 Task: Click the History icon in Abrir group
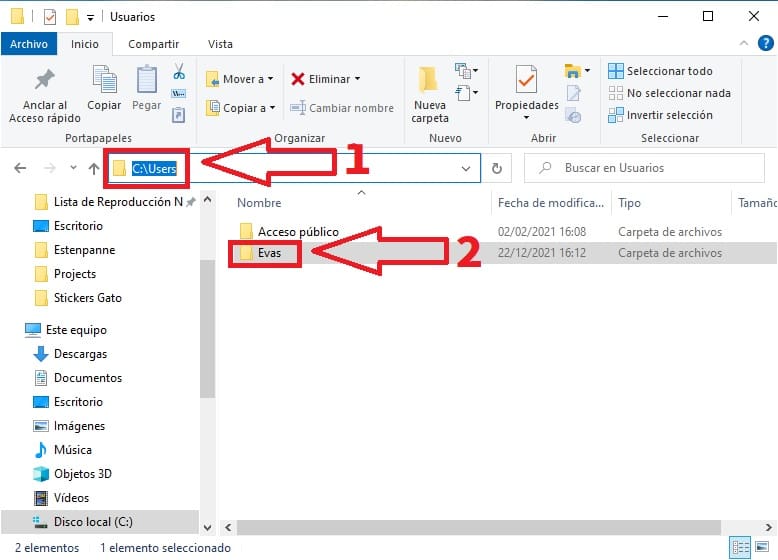[x=574, y=116]
